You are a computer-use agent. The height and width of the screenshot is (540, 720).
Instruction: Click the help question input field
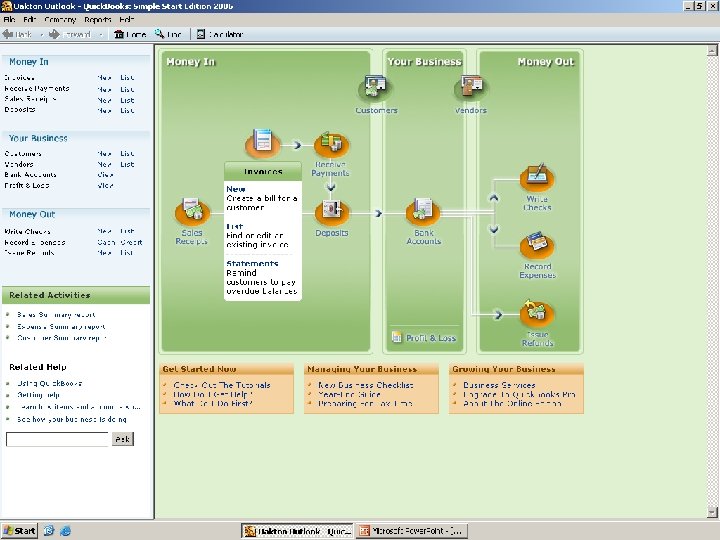point(57,439)
